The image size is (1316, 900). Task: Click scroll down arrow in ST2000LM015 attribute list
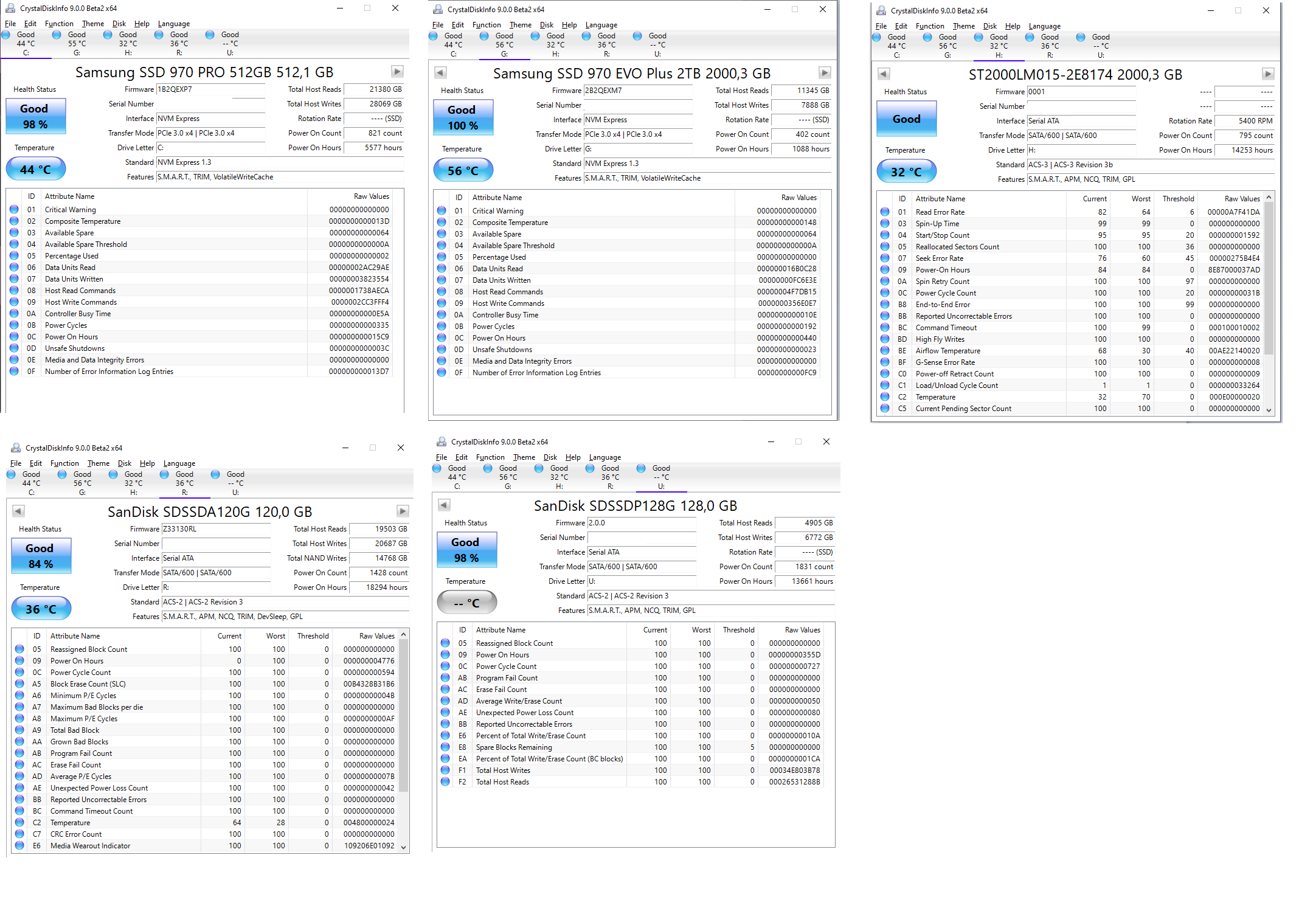tap(1269, 410)
